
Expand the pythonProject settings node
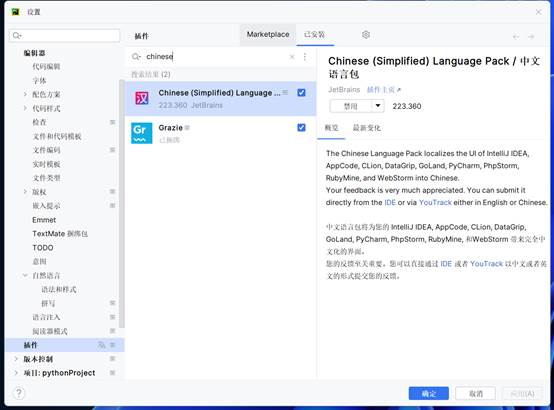(x=16, y=373)
